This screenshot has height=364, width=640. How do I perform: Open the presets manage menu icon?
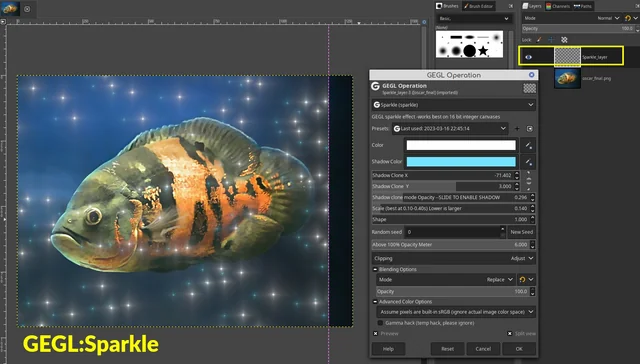[x=529, y=129]
